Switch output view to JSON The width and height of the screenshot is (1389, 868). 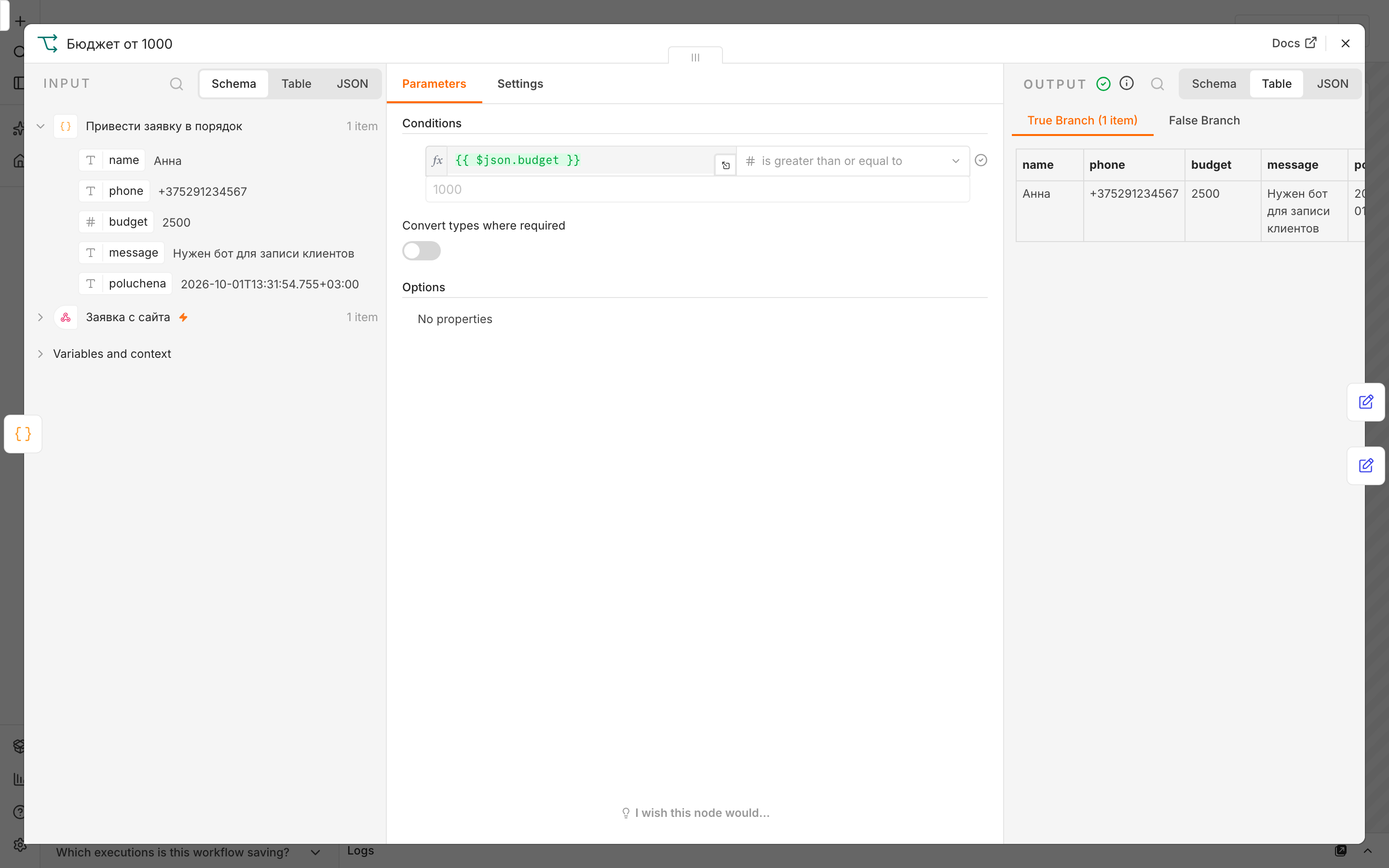tap(1332, 84)
